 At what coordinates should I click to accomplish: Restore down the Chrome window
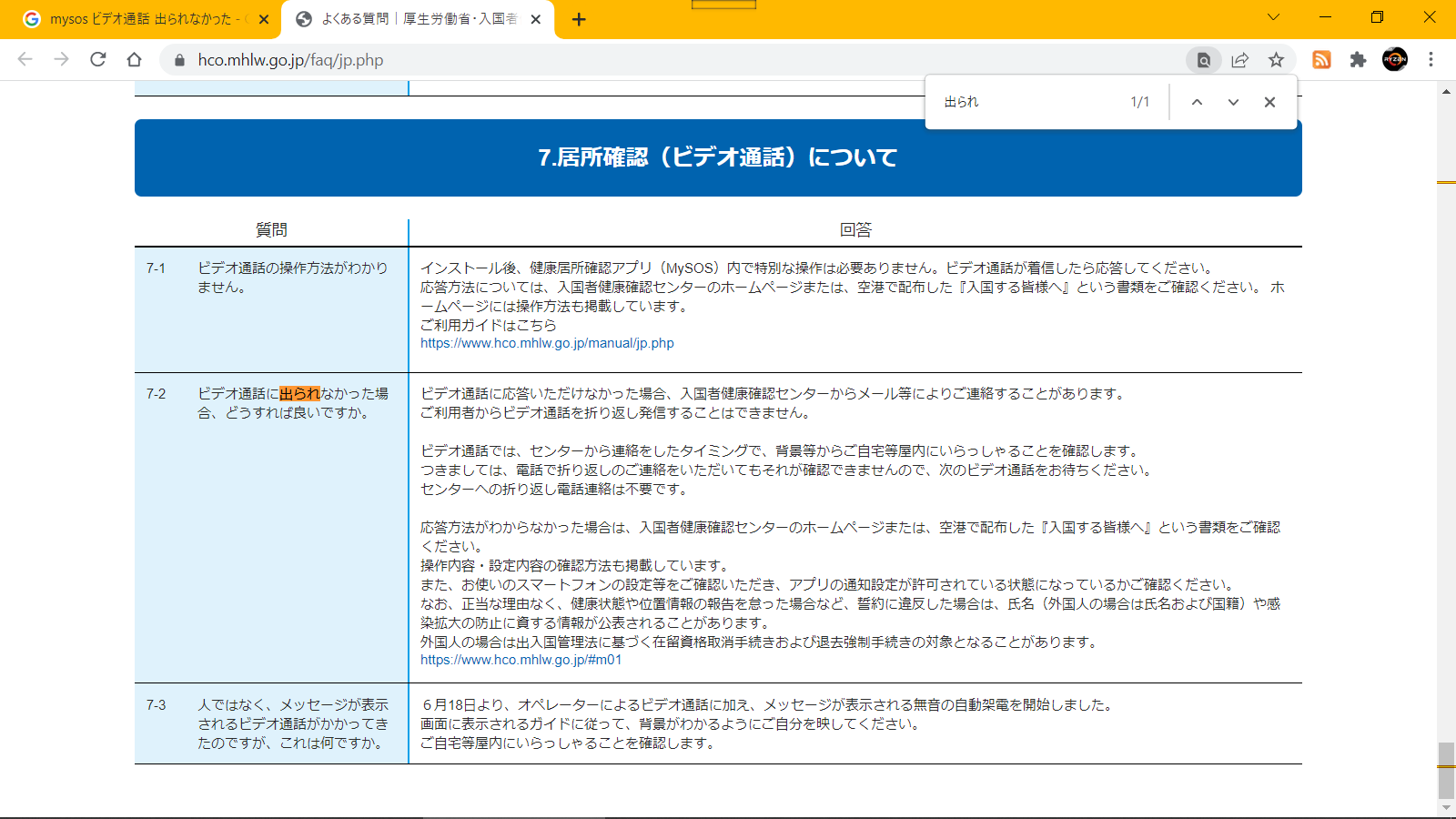coord(1377,17)
